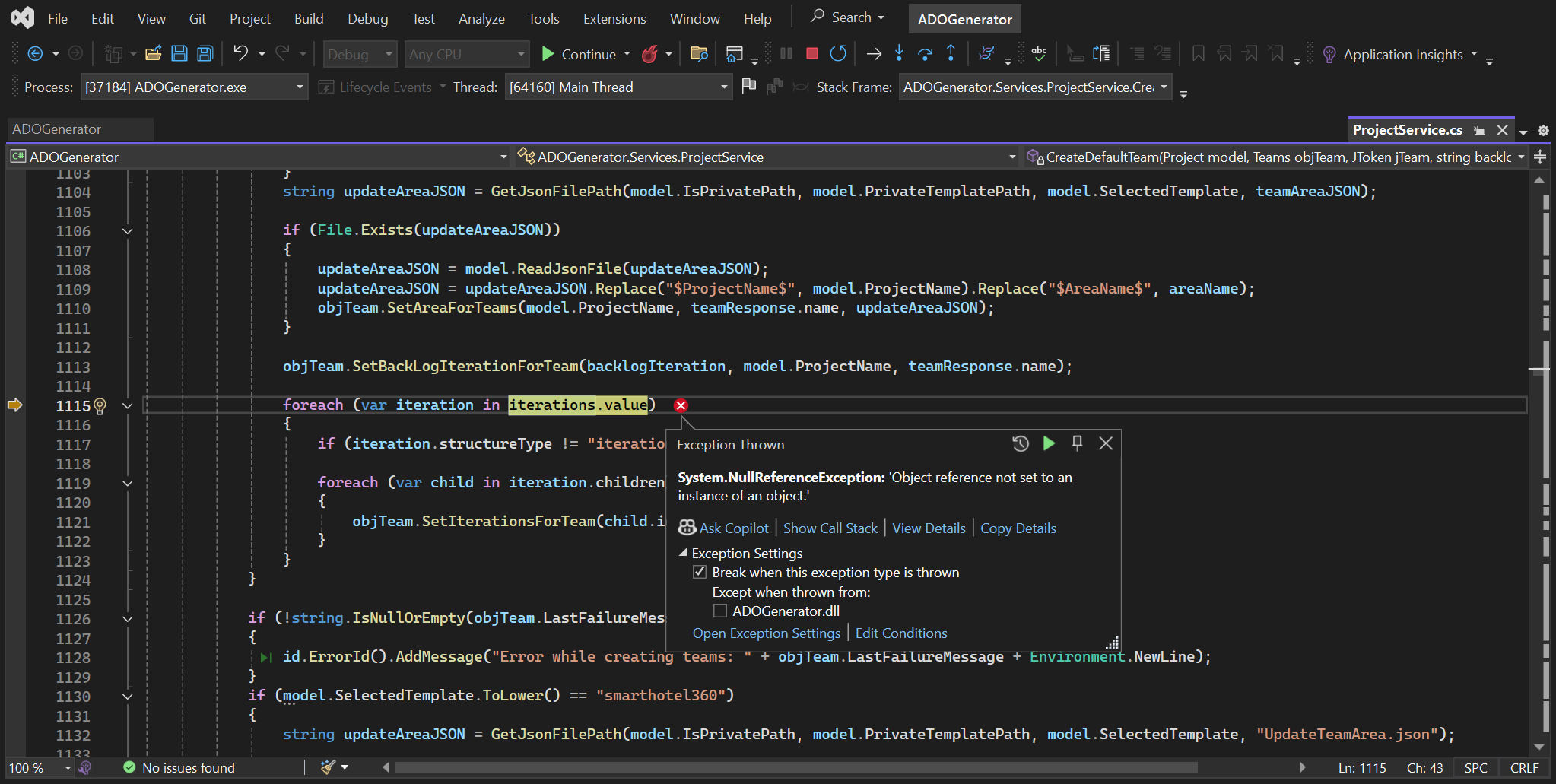This screenshot has height=784, width=1556.
Task: Collapse the foreach child block at line 1119
Action: click(x=128, y=483)
